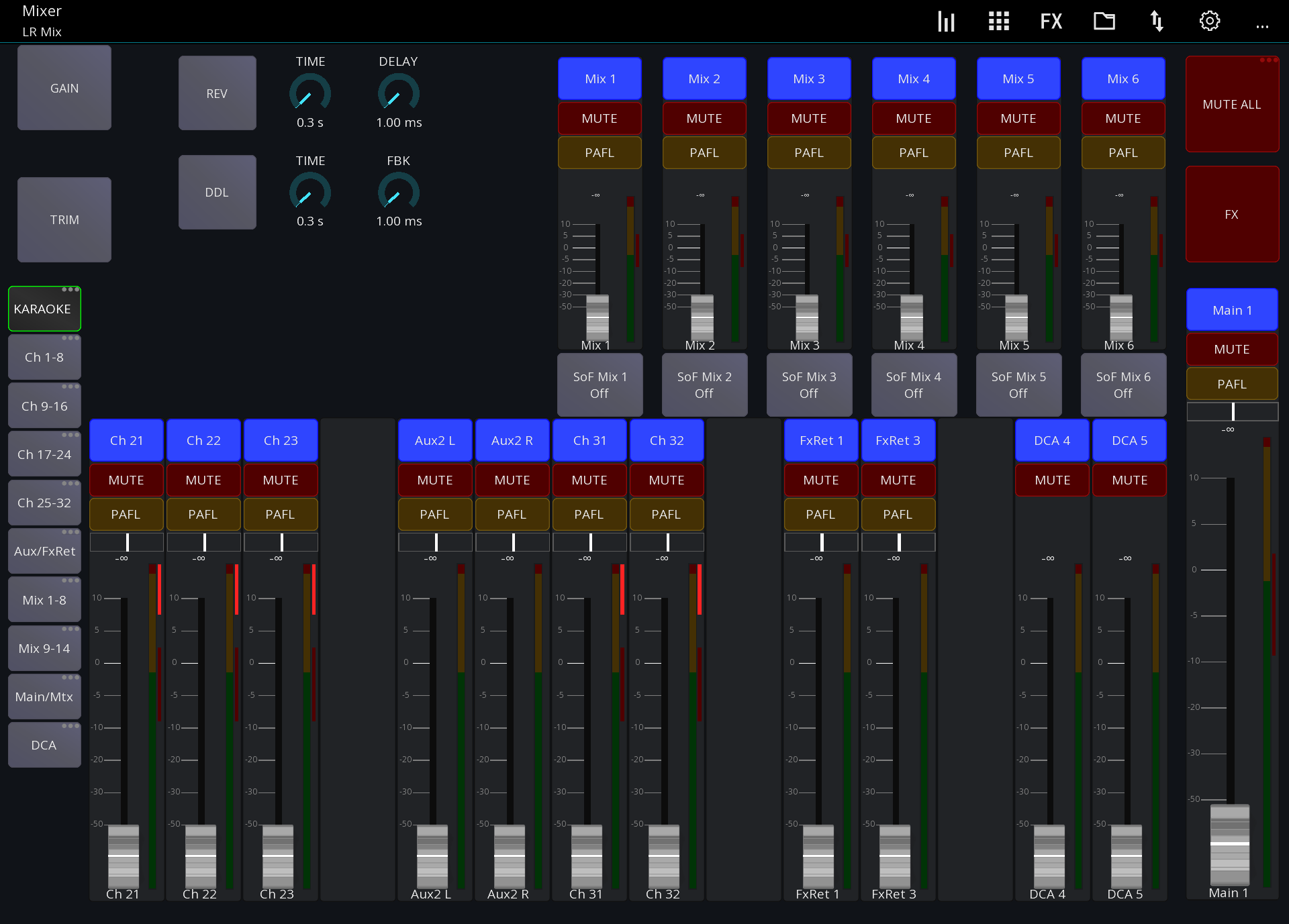
Task: Expand the KARAOKE layer options
Action: [71, 289]
